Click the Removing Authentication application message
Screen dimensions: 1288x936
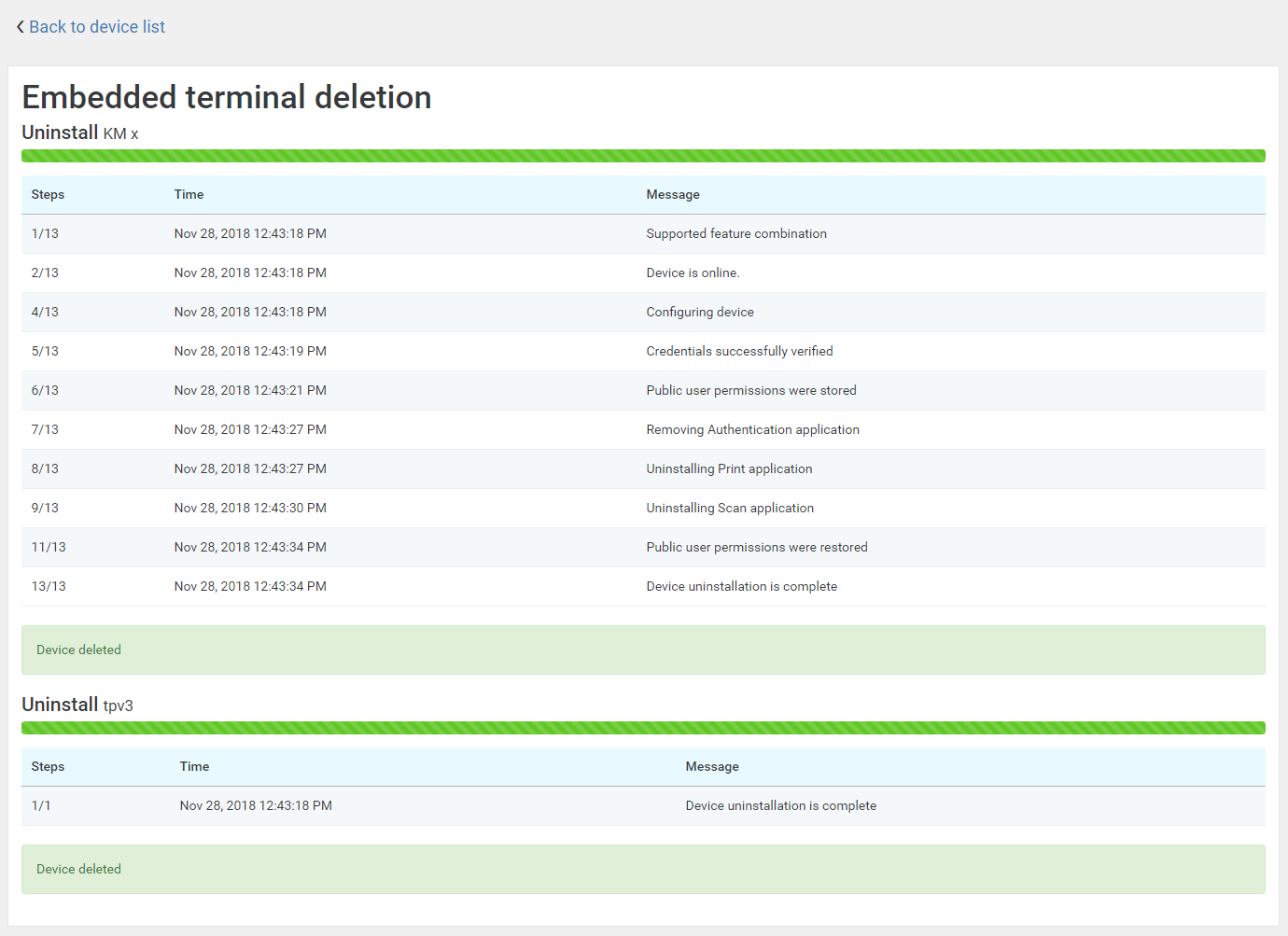coord(752,429)
